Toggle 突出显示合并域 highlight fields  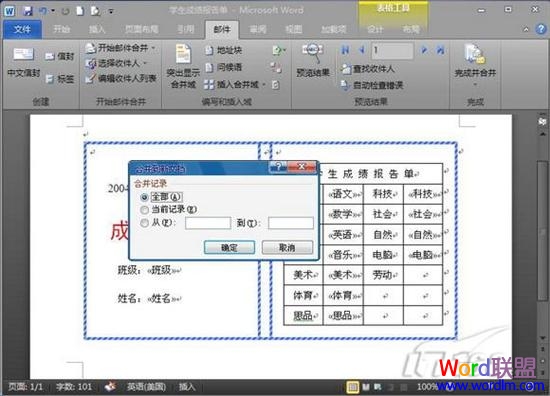[x=183, y=66]
